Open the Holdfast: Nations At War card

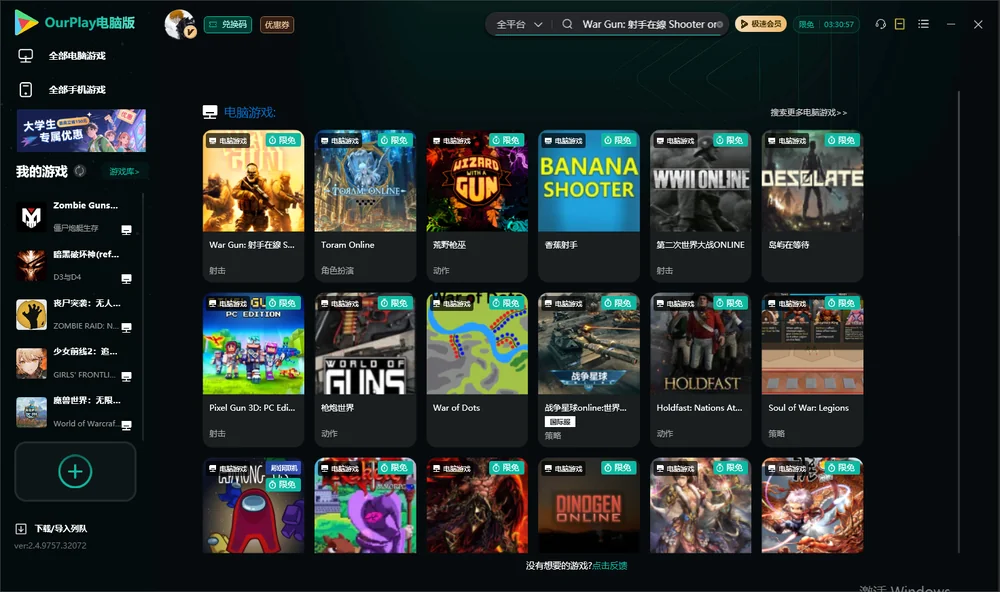pos(700,370)
